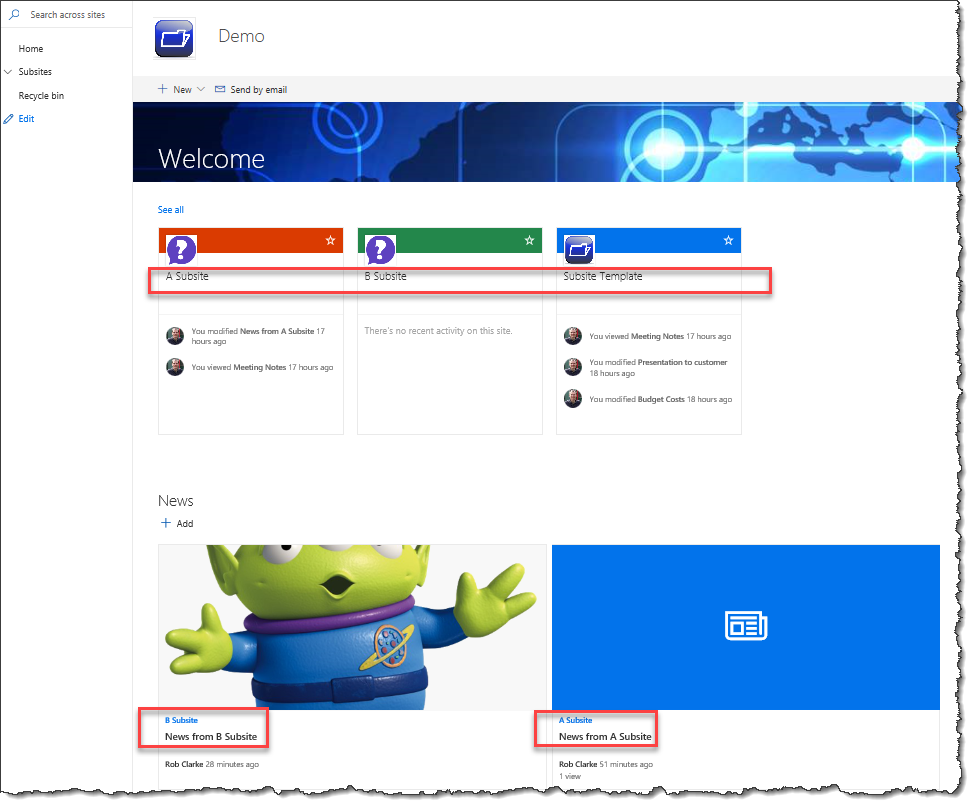Click the pencil Edit icon in sidebar
The height and width of the screenshot is (805, 973).
(x=8, y=119)
